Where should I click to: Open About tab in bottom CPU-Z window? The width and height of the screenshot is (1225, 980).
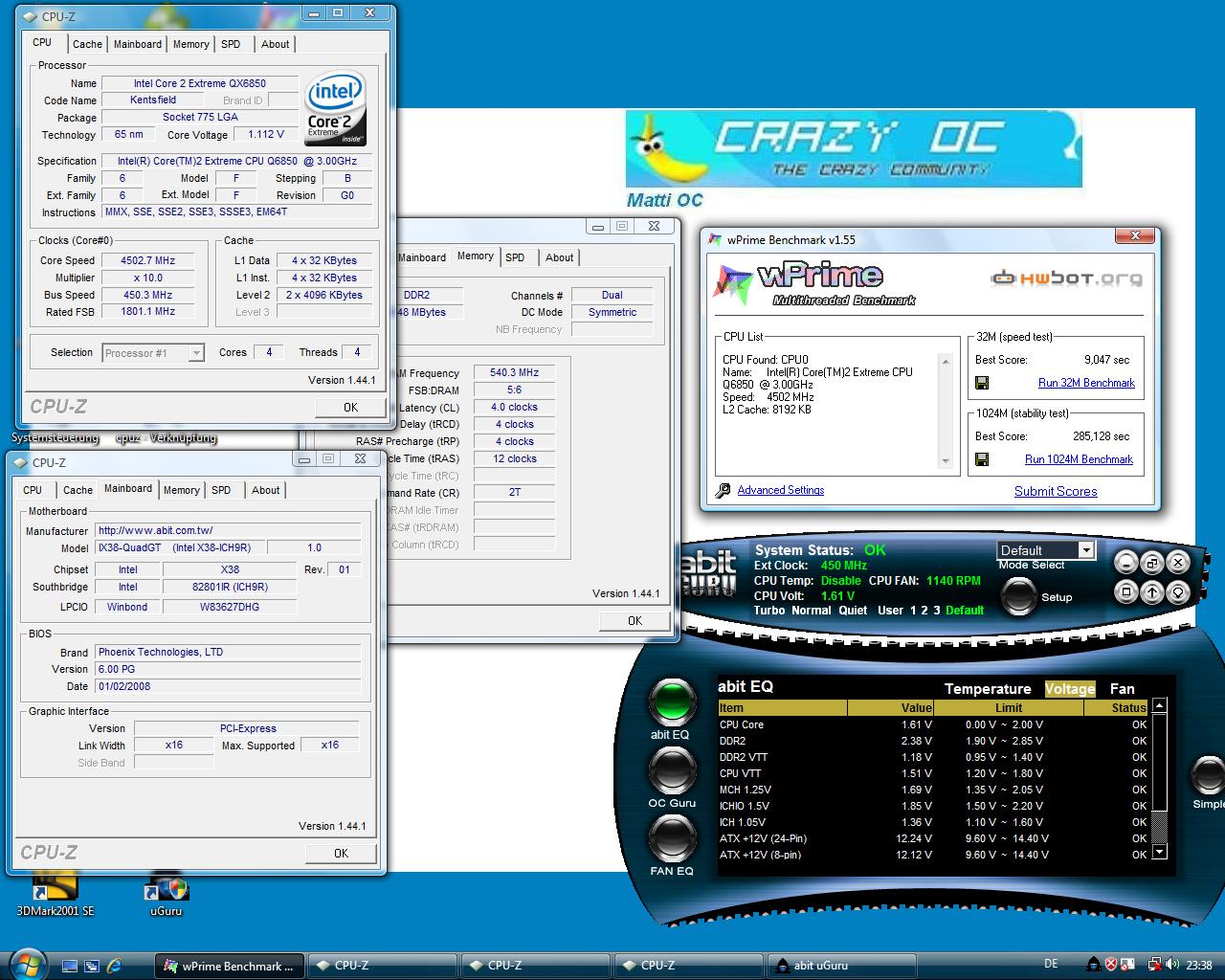point(266,490)
